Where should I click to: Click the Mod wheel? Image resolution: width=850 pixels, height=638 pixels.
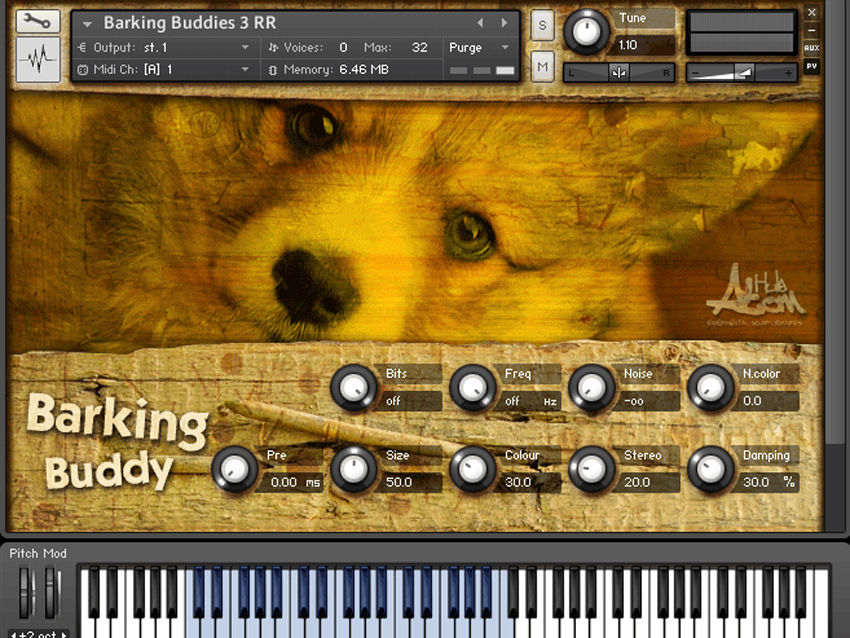51,592
